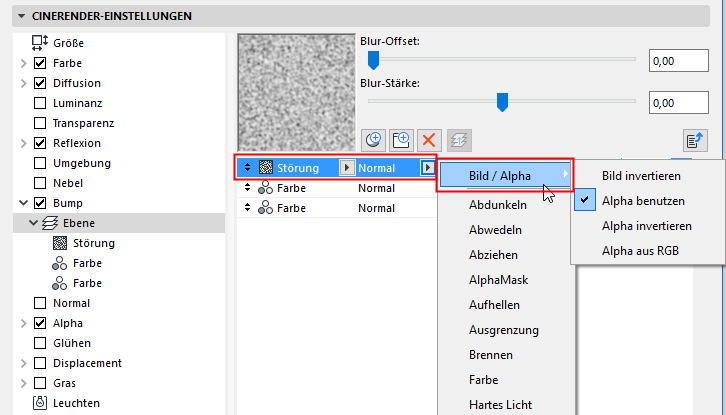Viewport: 726px width, 415px height.
Task: Enable the Transparenz checkbox
Action: [40, 123]
